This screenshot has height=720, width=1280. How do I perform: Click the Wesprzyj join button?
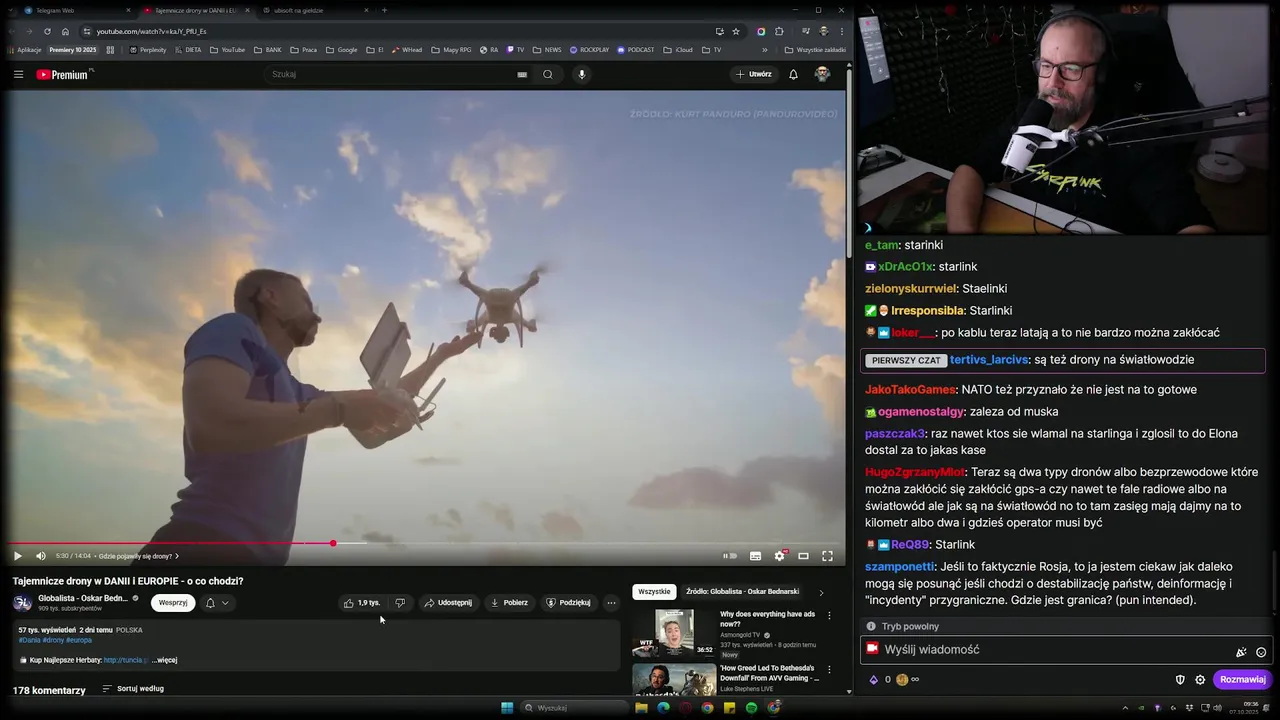pos(173,603)
